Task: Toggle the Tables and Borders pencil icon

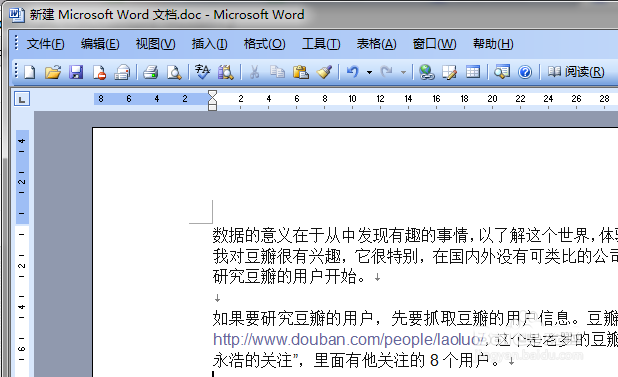Action: click(x=449, y=72)
